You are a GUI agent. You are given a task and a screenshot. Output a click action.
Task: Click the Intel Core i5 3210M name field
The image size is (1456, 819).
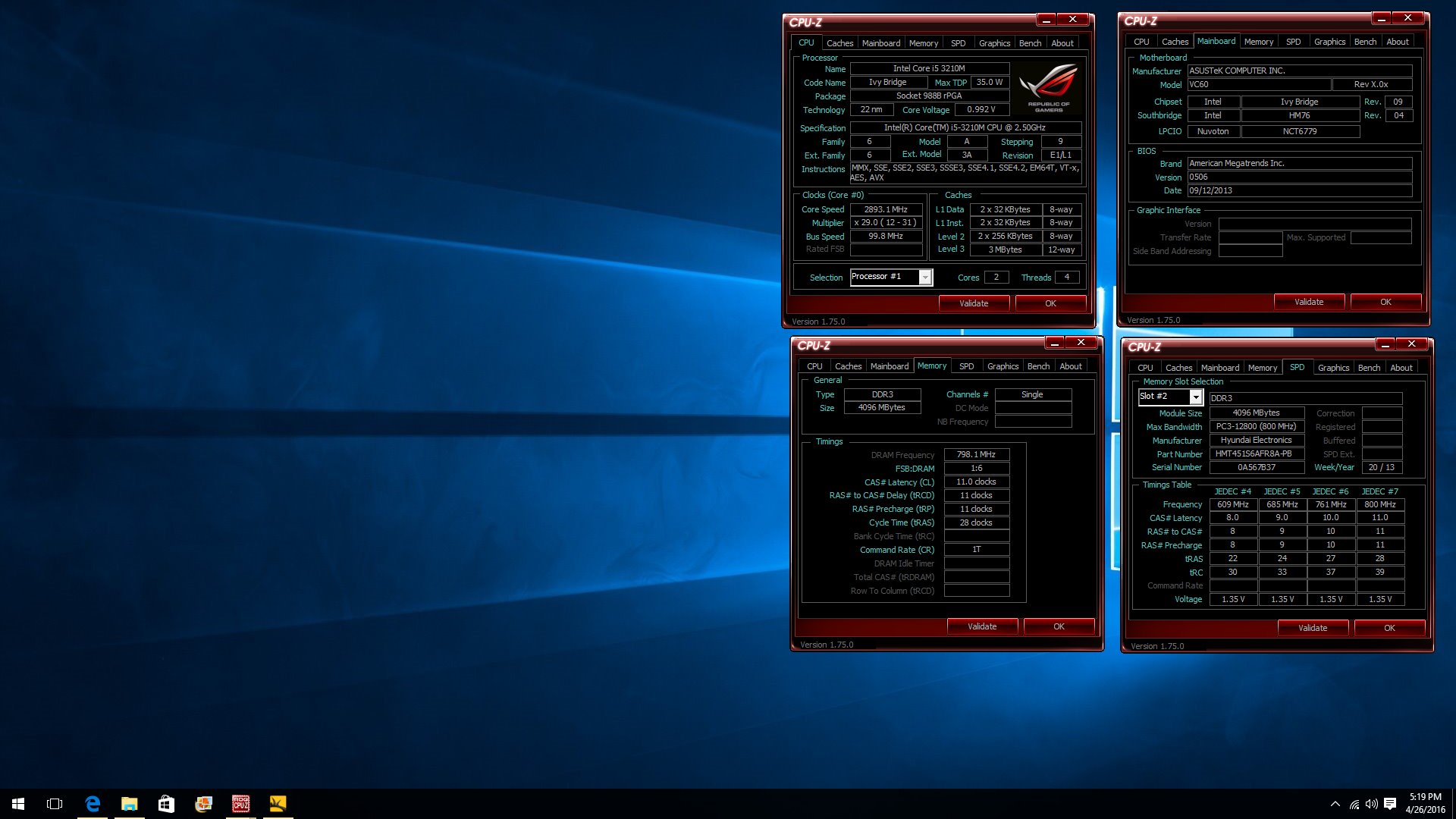(x=929, y=69)
